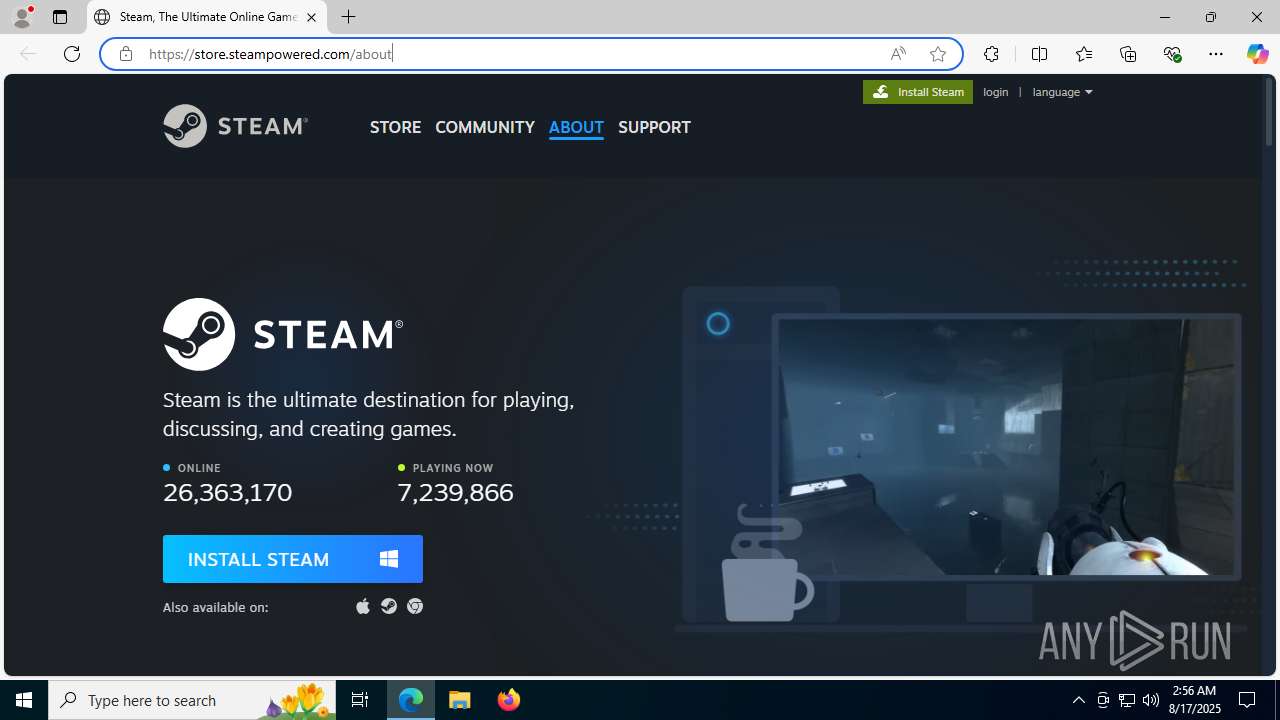
Task: Open the notification center
Action: [1248, 700]
